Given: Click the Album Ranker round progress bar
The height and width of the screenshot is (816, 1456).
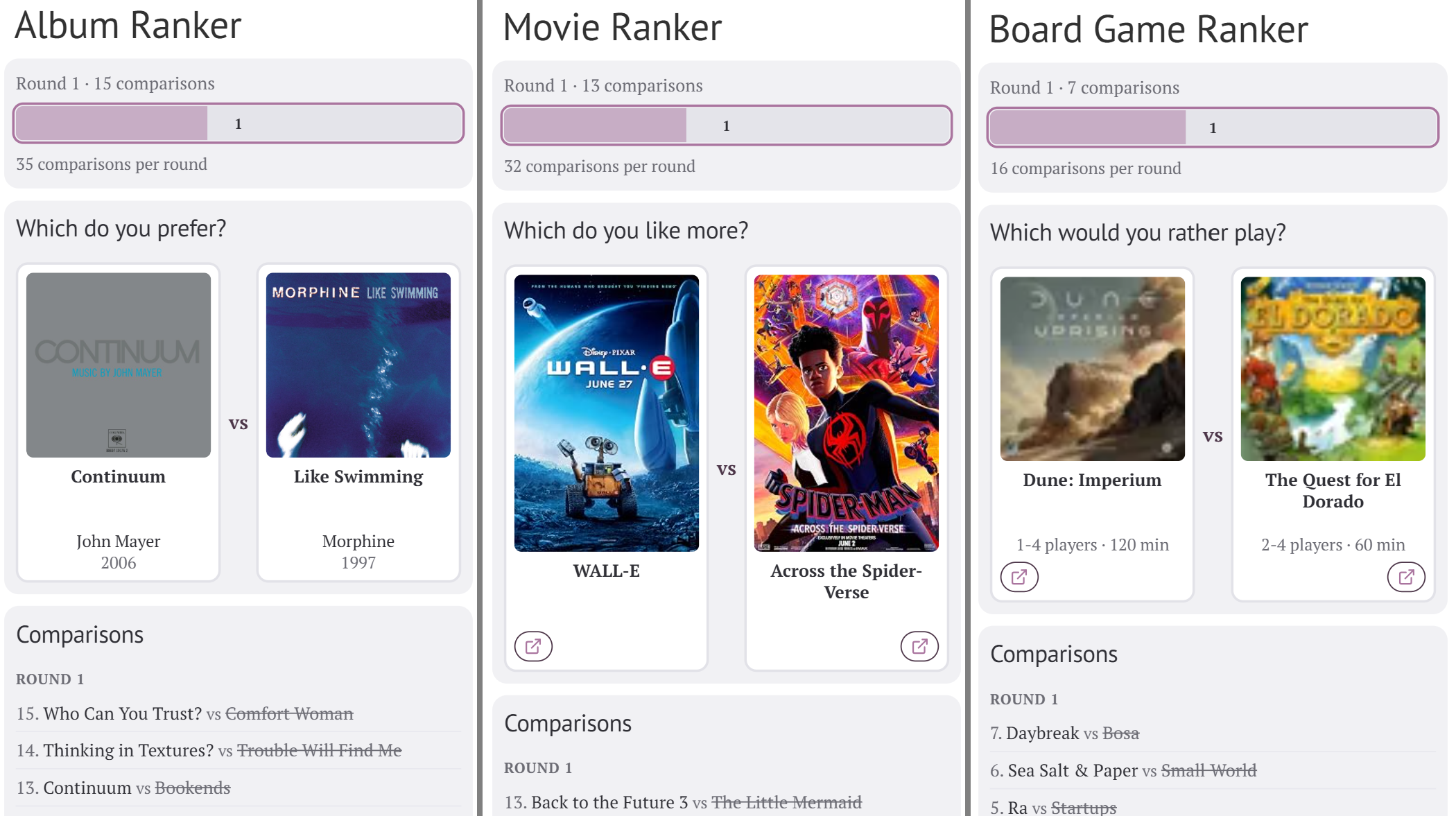Looking at the screenshot, I should tap(239, 123).
